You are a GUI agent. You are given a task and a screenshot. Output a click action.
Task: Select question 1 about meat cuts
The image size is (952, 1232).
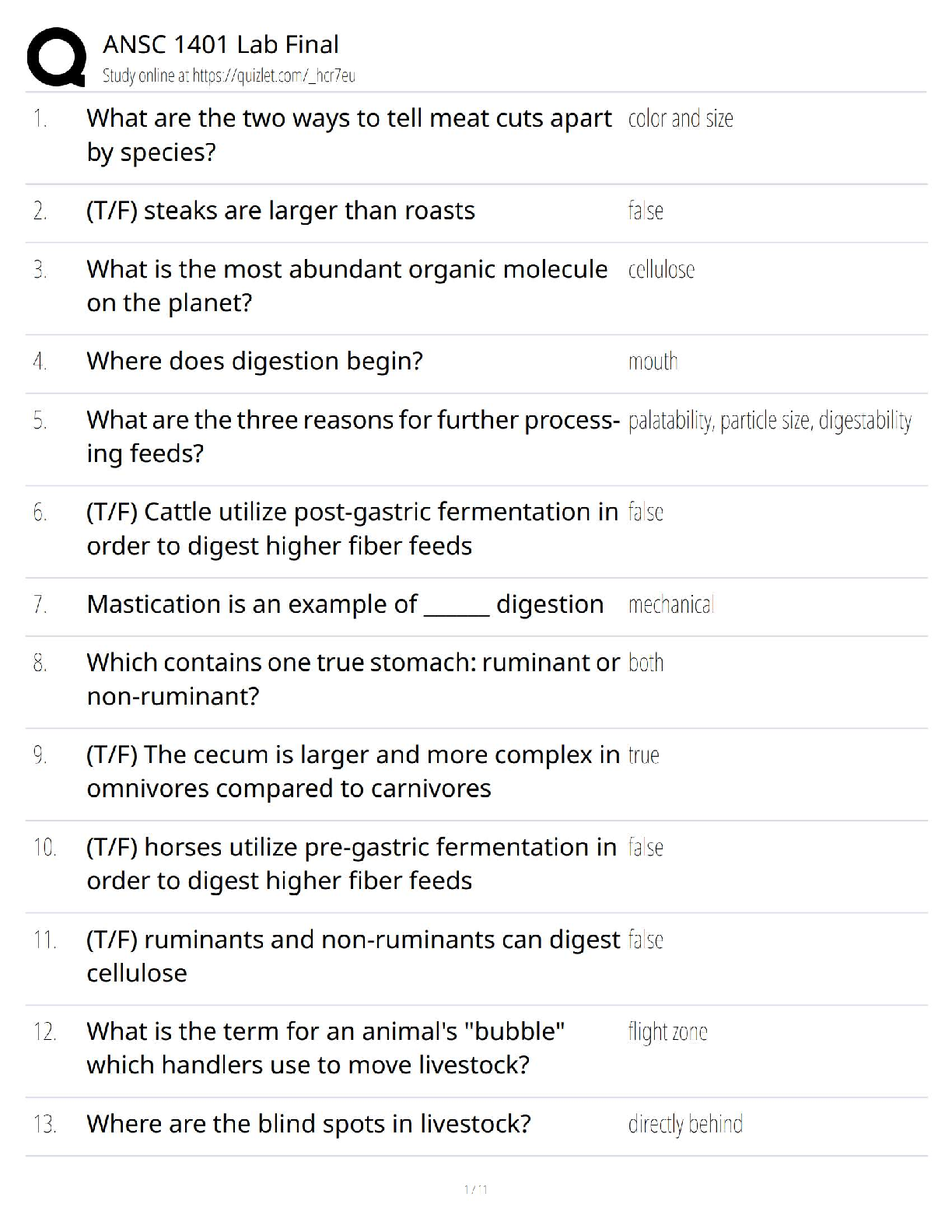click(348, 135)
